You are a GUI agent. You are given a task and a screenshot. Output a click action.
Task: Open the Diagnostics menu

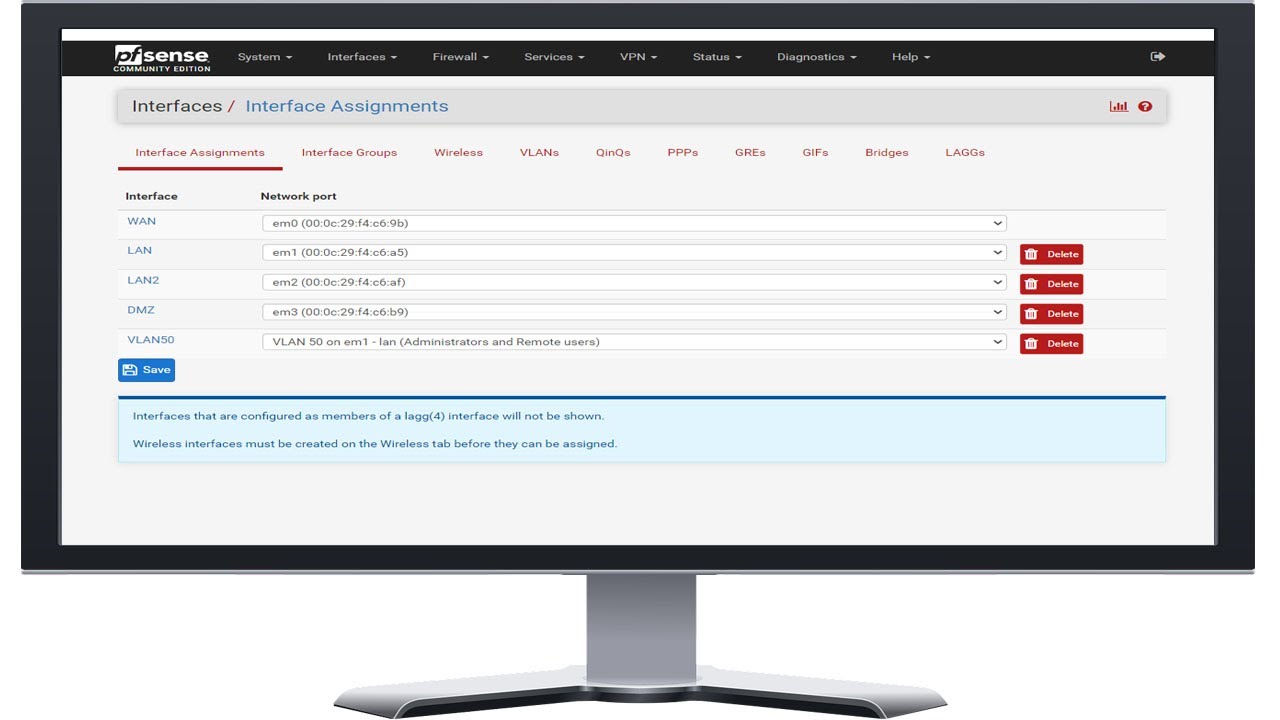click(x=817, y=57)
